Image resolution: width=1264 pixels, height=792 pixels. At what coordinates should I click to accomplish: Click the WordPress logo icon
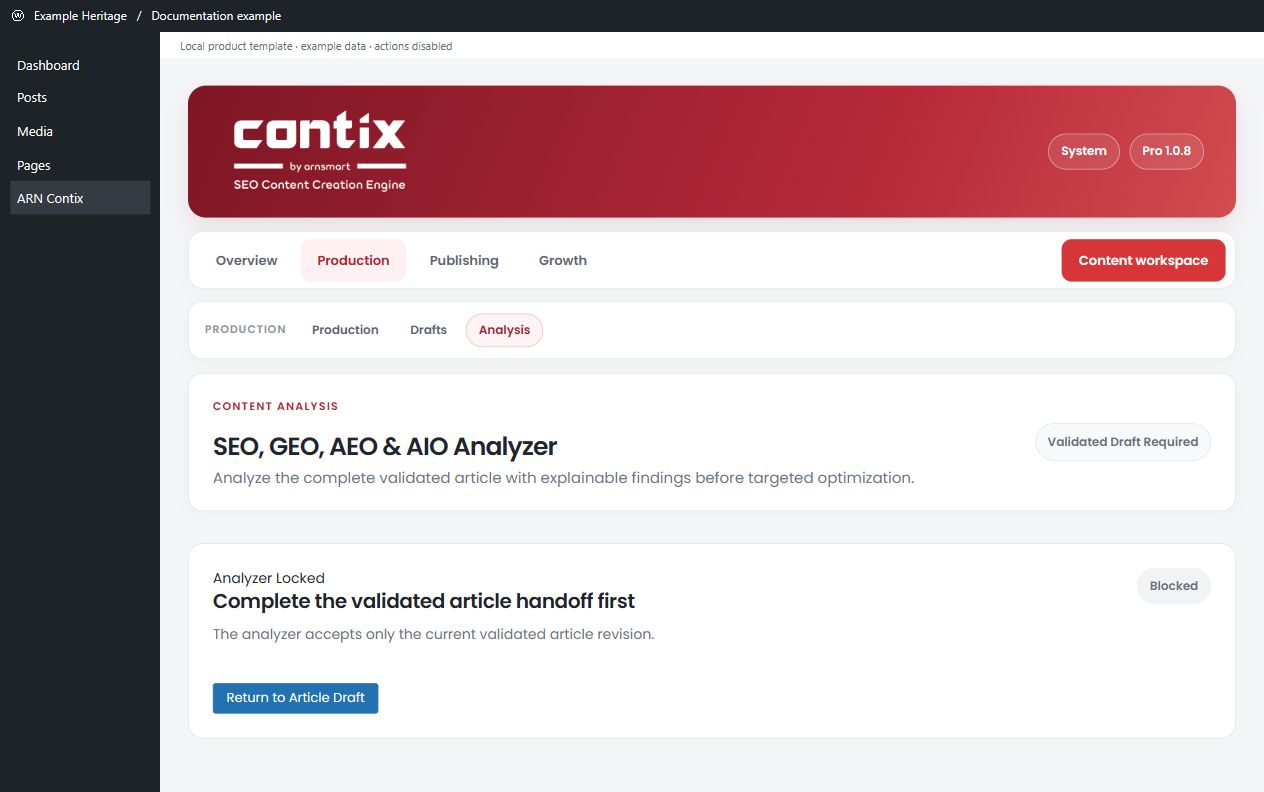point(18,16)
